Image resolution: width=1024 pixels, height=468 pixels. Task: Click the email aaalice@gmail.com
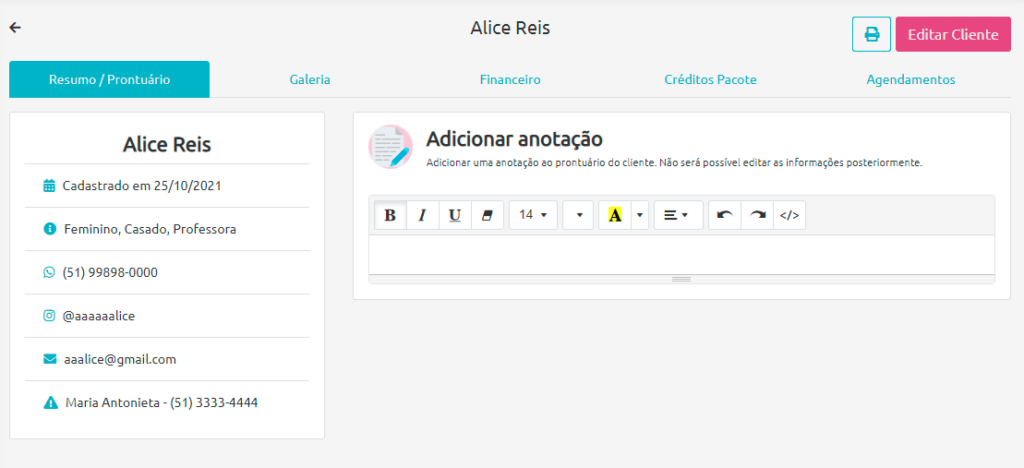tap(120, 360)
